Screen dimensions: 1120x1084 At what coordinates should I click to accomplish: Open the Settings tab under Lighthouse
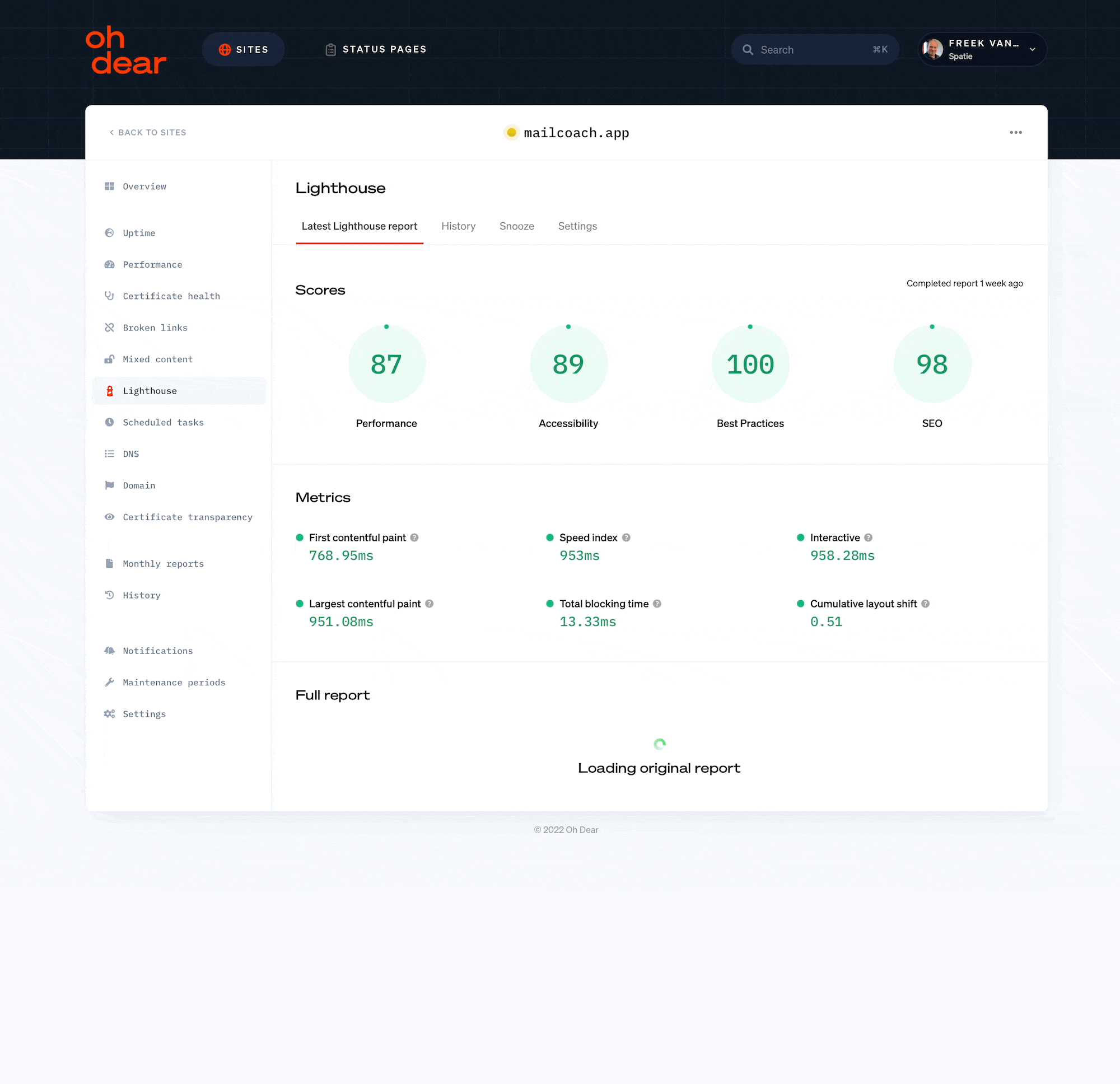(x=578, y=226)
